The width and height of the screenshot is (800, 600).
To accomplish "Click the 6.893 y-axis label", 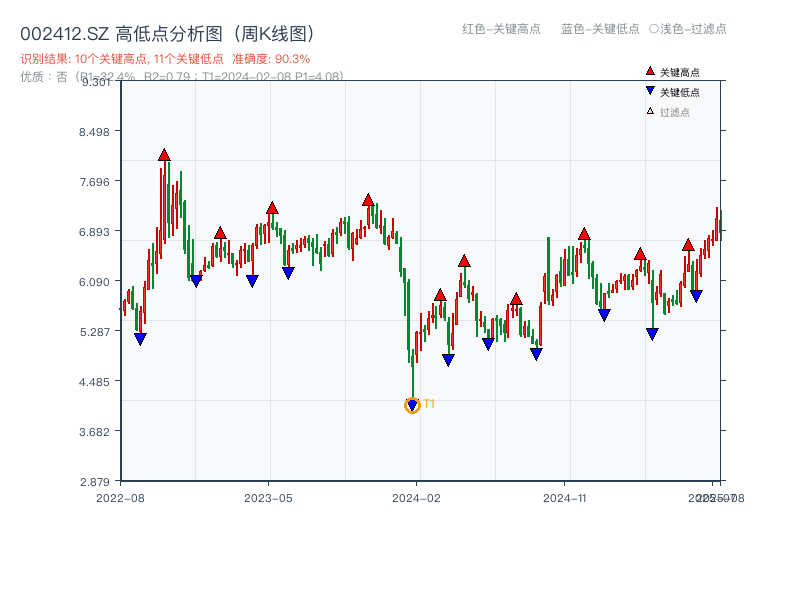I will (x=94, y=232).
